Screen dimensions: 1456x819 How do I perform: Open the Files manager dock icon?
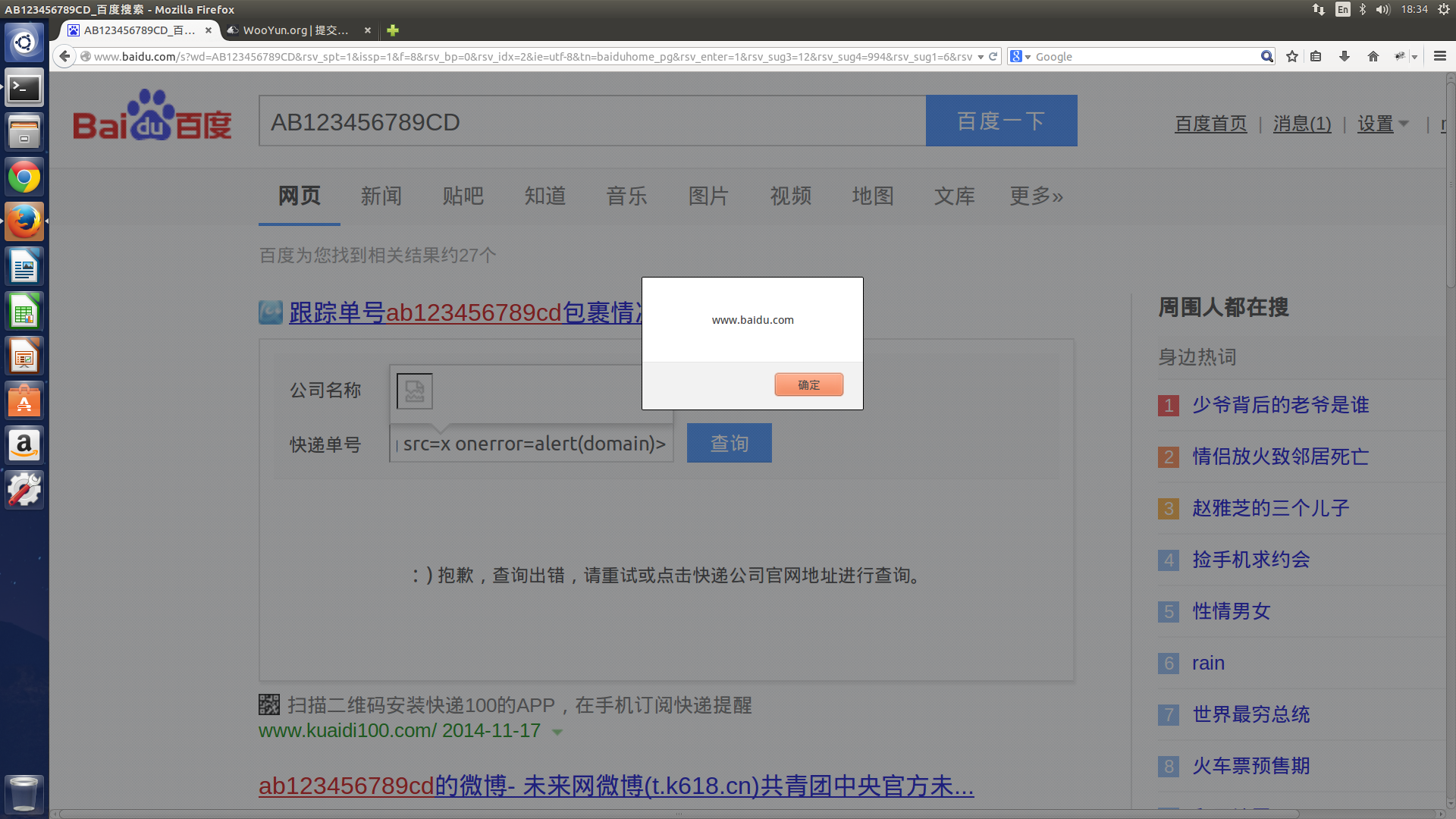(x=24, y=133)
